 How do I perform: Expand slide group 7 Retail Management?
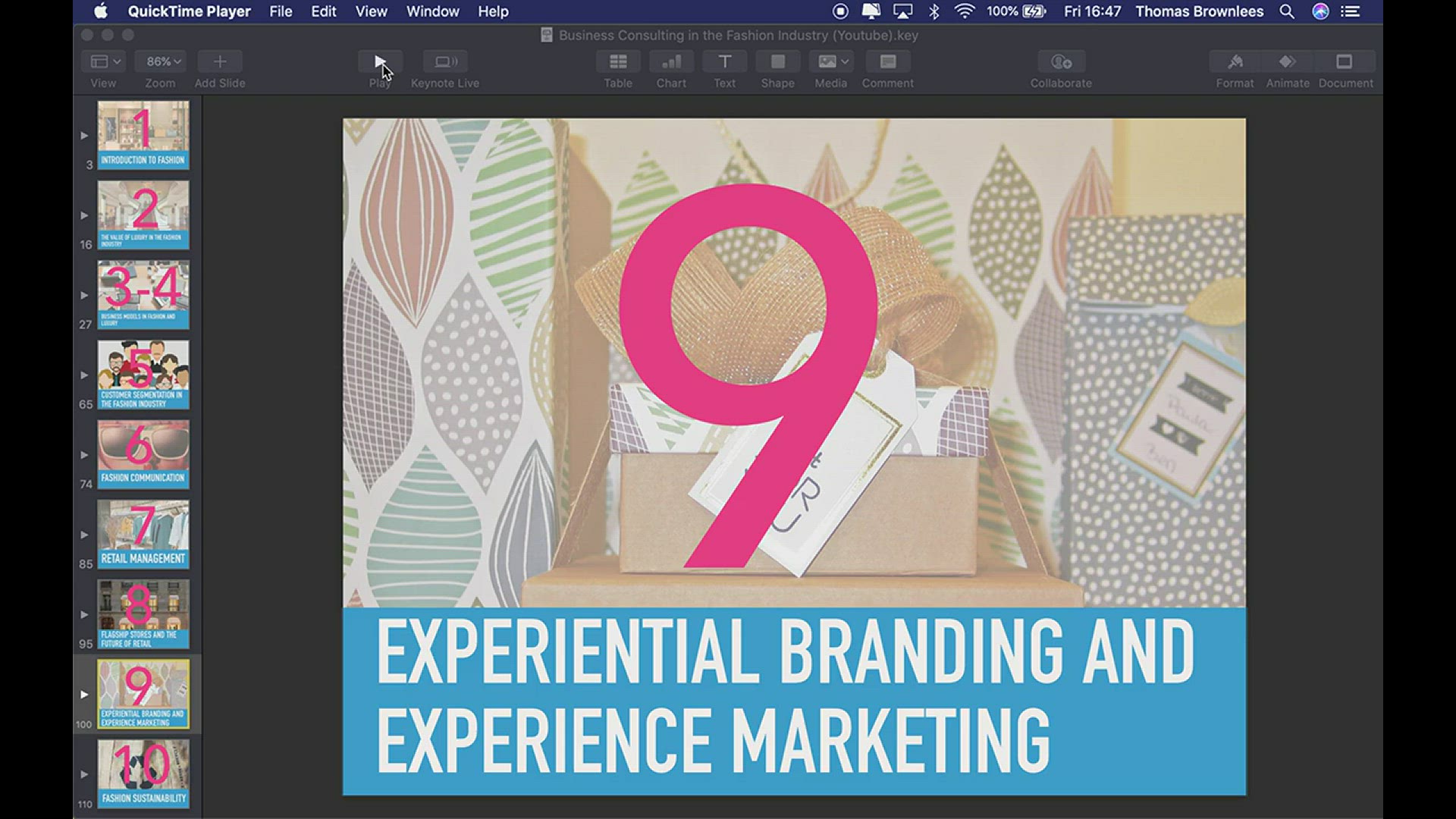pyautogui.click(x=84, y=535)
